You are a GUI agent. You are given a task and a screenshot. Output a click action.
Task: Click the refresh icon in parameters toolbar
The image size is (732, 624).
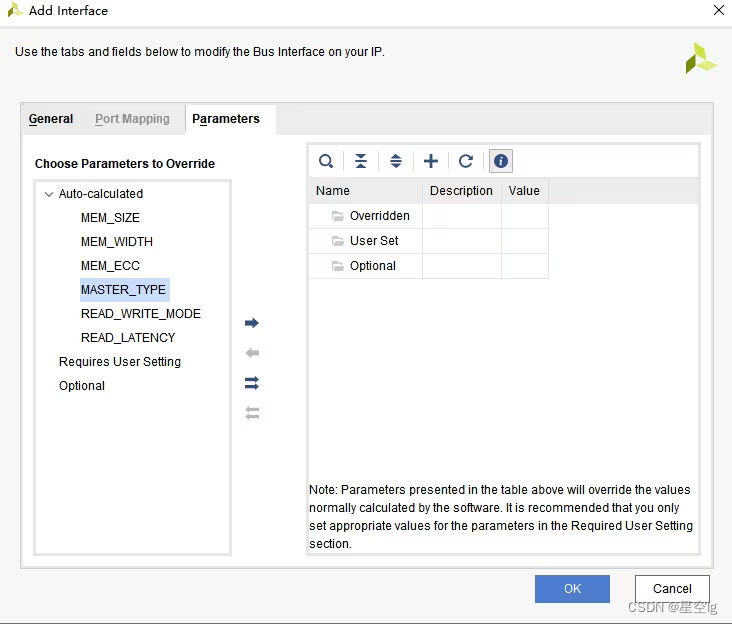click(465, 161)
